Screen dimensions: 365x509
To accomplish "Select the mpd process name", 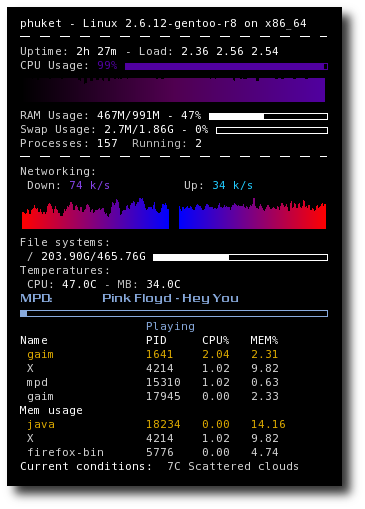I will [x=37, y=383].
